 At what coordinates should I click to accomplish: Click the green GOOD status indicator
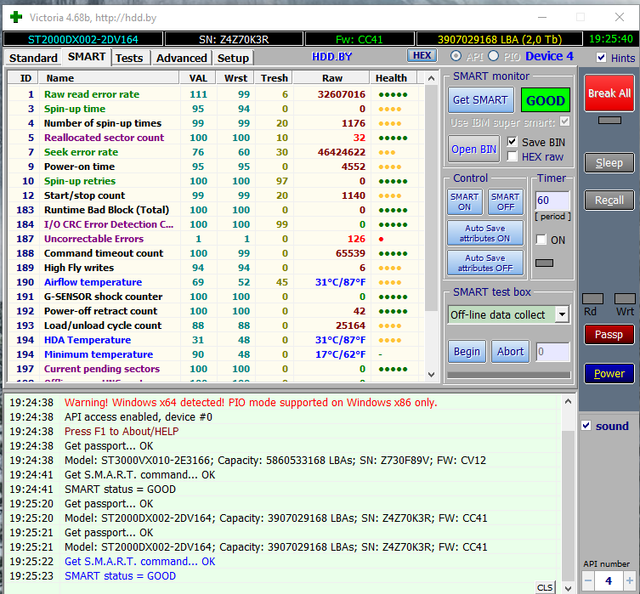[x=545, y=100]
